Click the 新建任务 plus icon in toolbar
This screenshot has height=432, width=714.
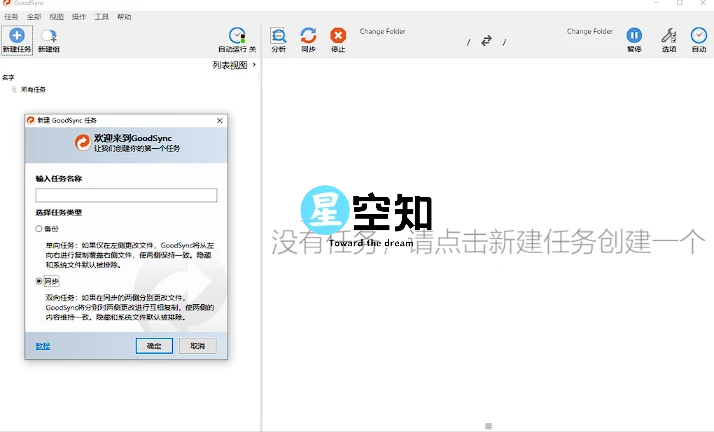point(17,36)
